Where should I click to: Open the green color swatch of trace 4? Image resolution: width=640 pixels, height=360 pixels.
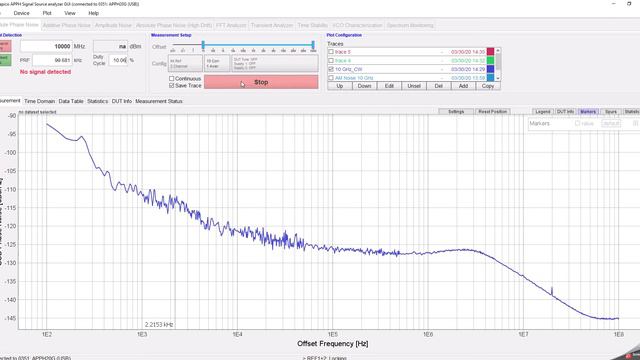[x=490, y=60]
